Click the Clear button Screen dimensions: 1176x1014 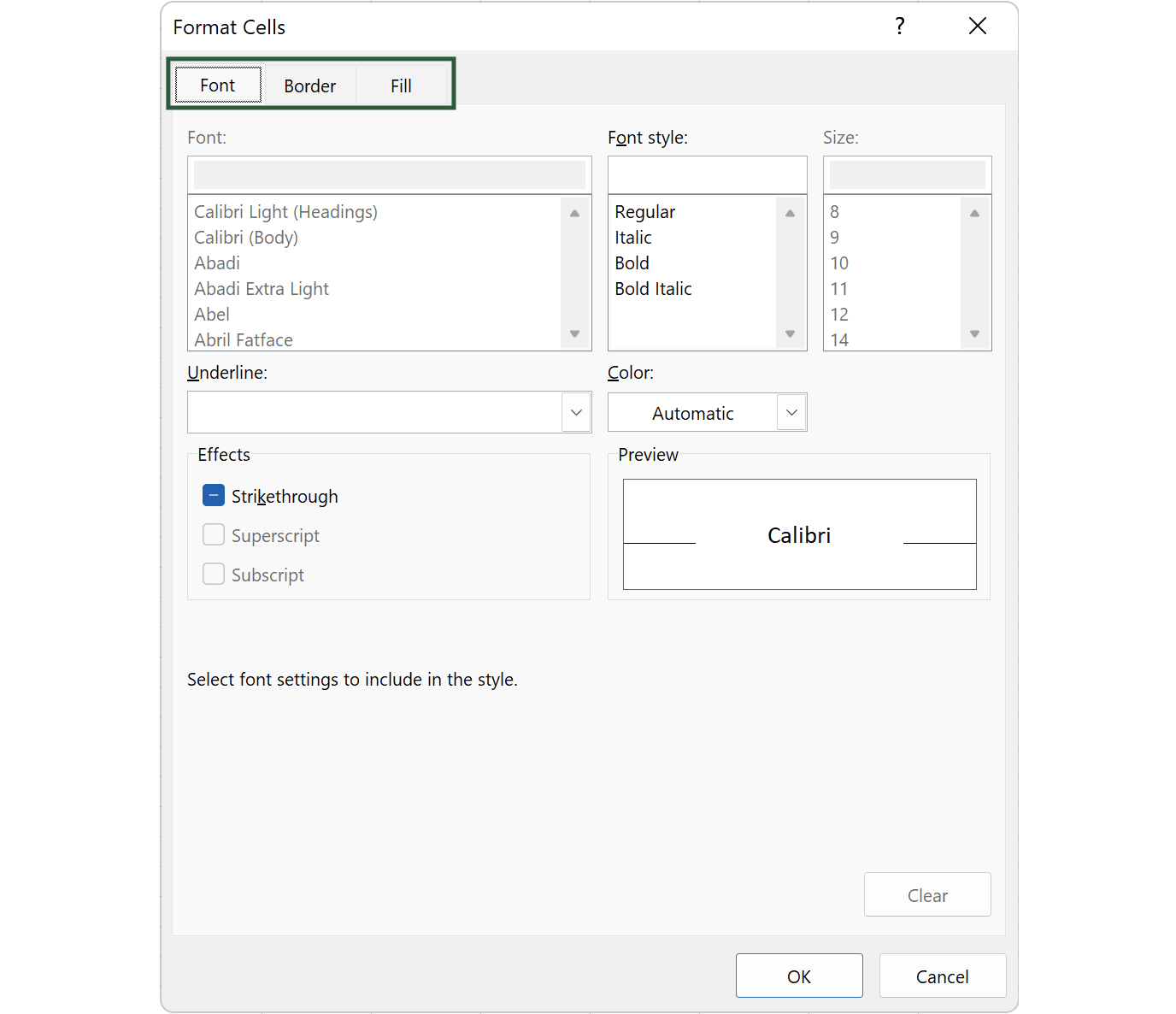(927, 894)
